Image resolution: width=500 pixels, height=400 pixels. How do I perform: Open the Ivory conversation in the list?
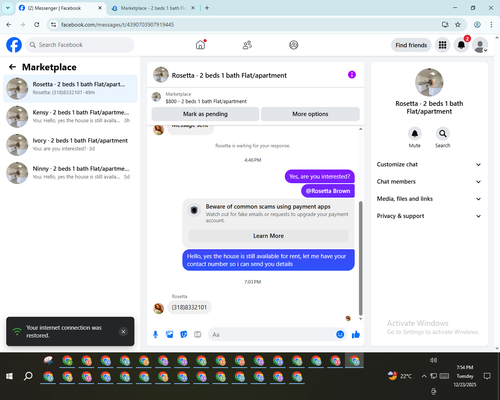coord(70,145)
